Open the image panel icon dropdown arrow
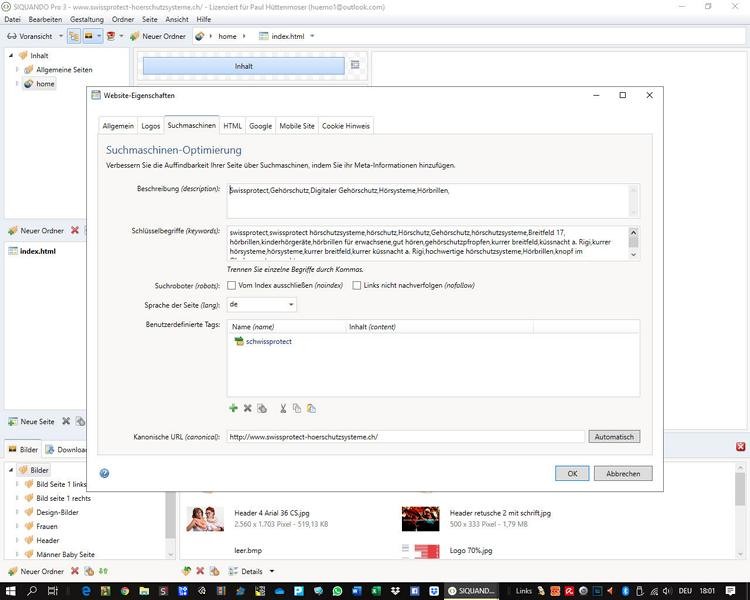 point(99,36)
